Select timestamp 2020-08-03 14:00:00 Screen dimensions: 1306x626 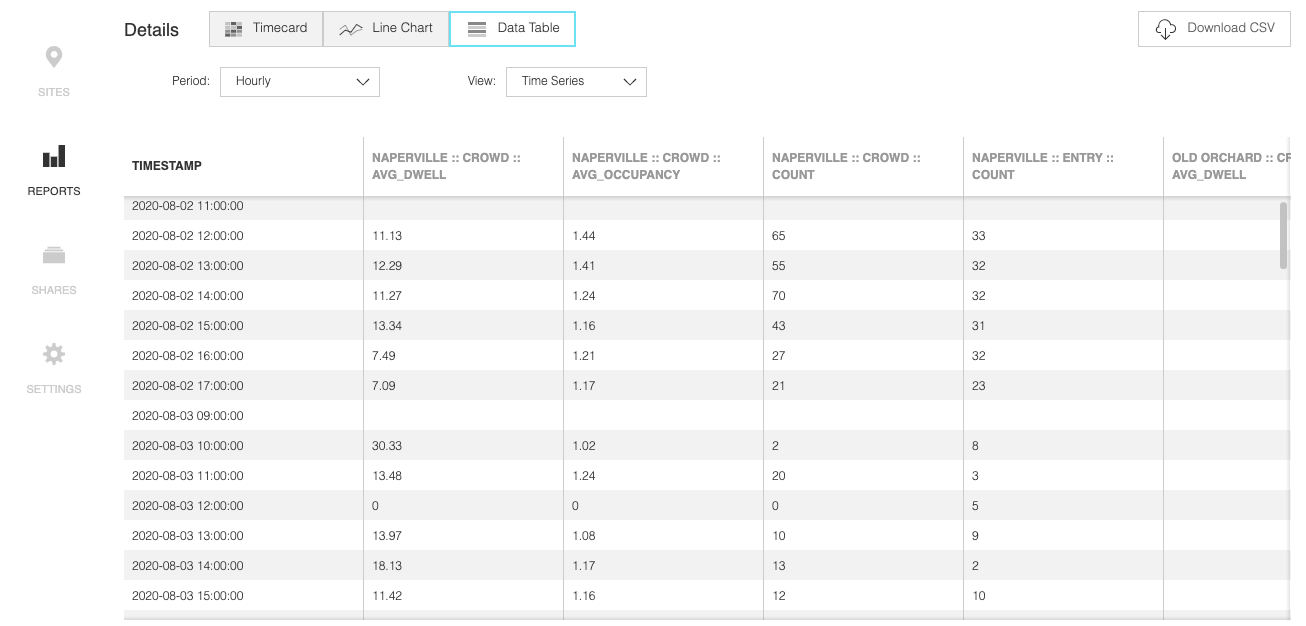click(x=188, y=566)
